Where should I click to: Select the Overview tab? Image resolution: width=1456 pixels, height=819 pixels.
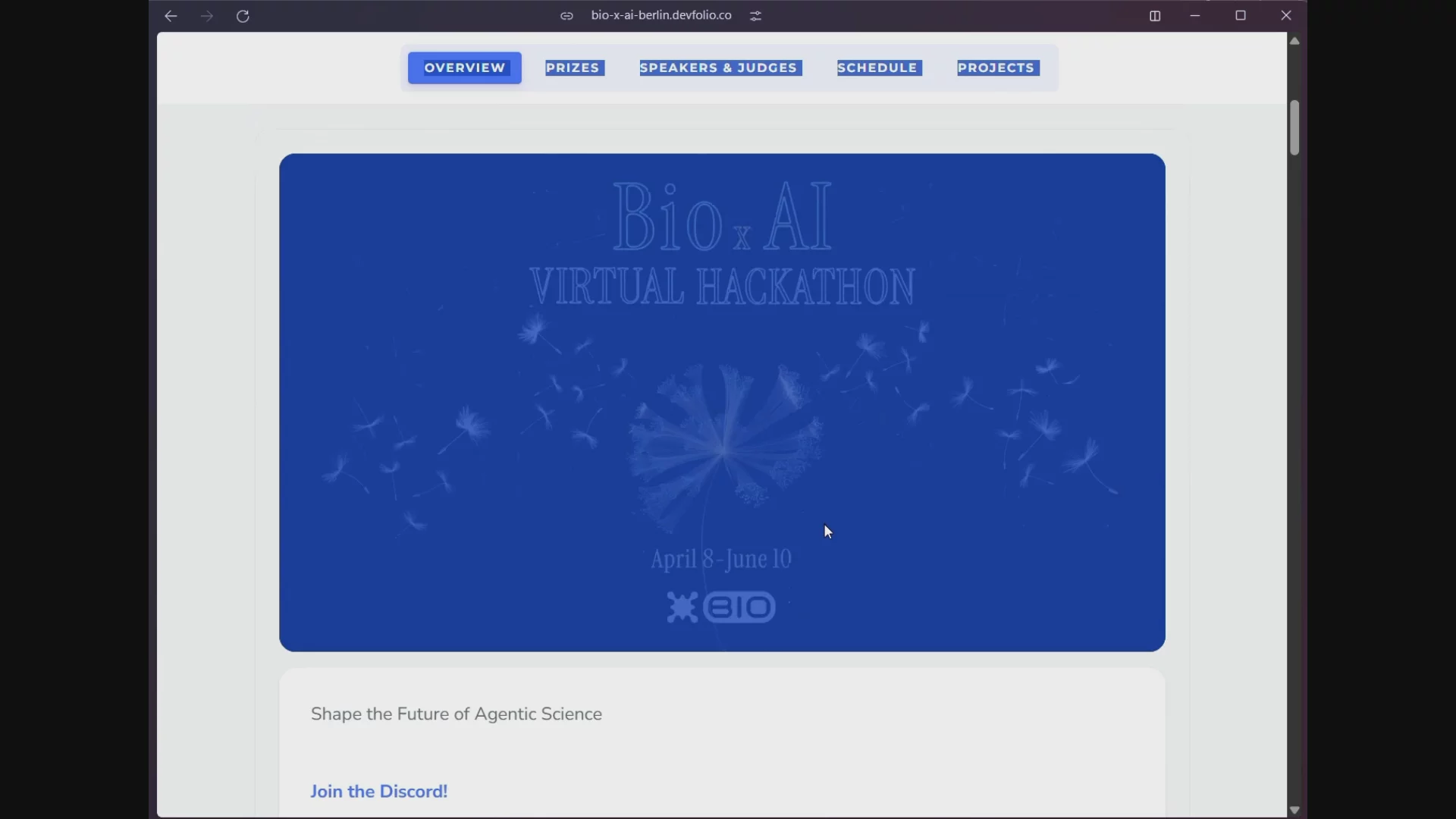[465, 68]
